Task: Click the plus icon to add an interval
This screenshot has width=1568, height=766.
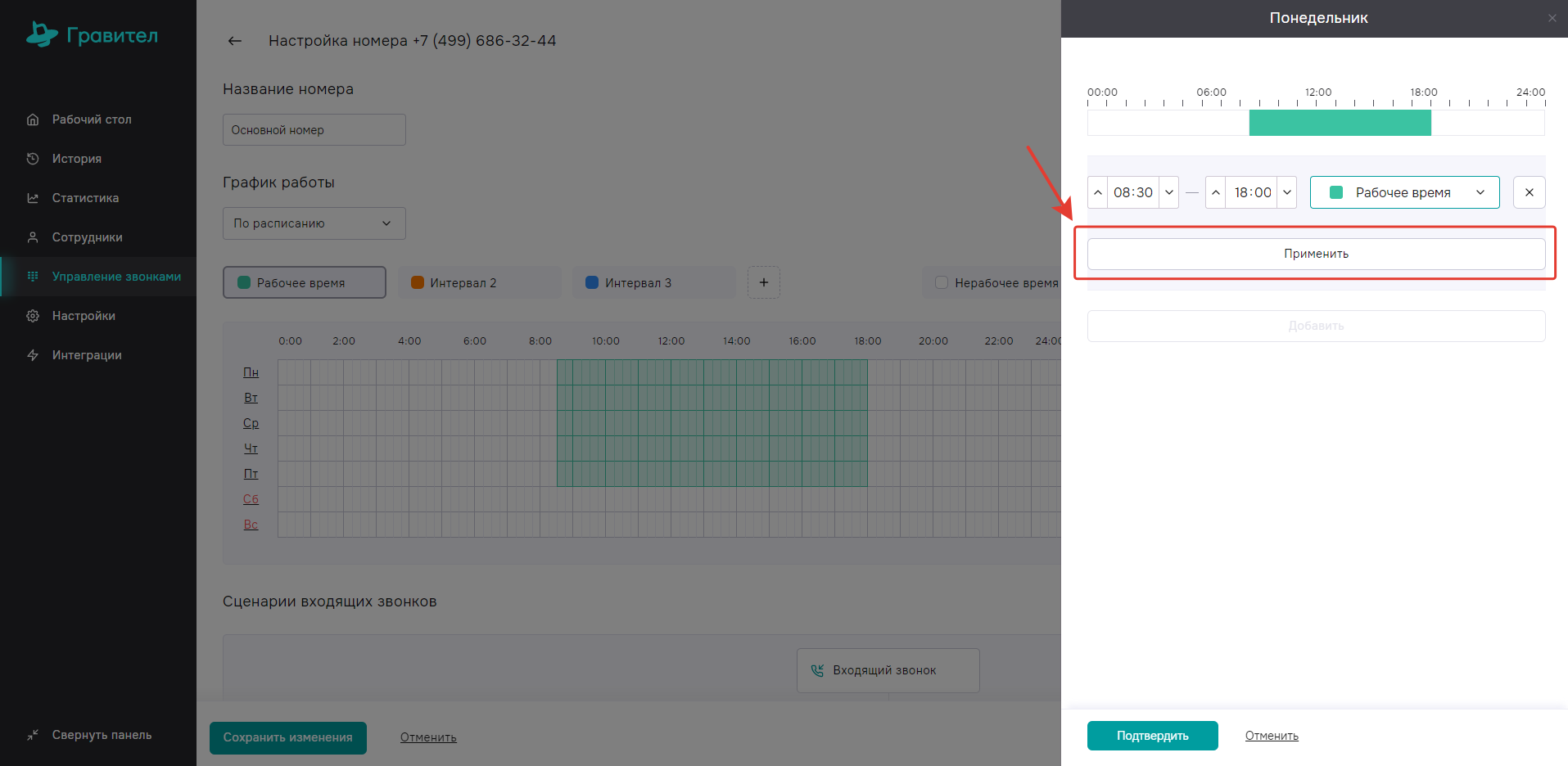Action: click(763, 282)
